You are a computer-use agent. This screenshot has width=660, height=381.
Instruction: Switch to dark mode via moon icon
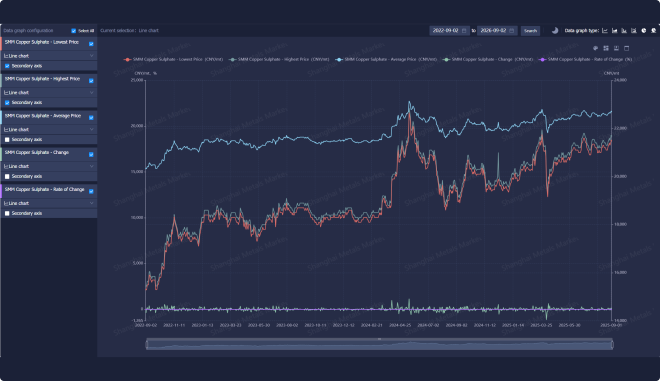[x=555, y=30]
